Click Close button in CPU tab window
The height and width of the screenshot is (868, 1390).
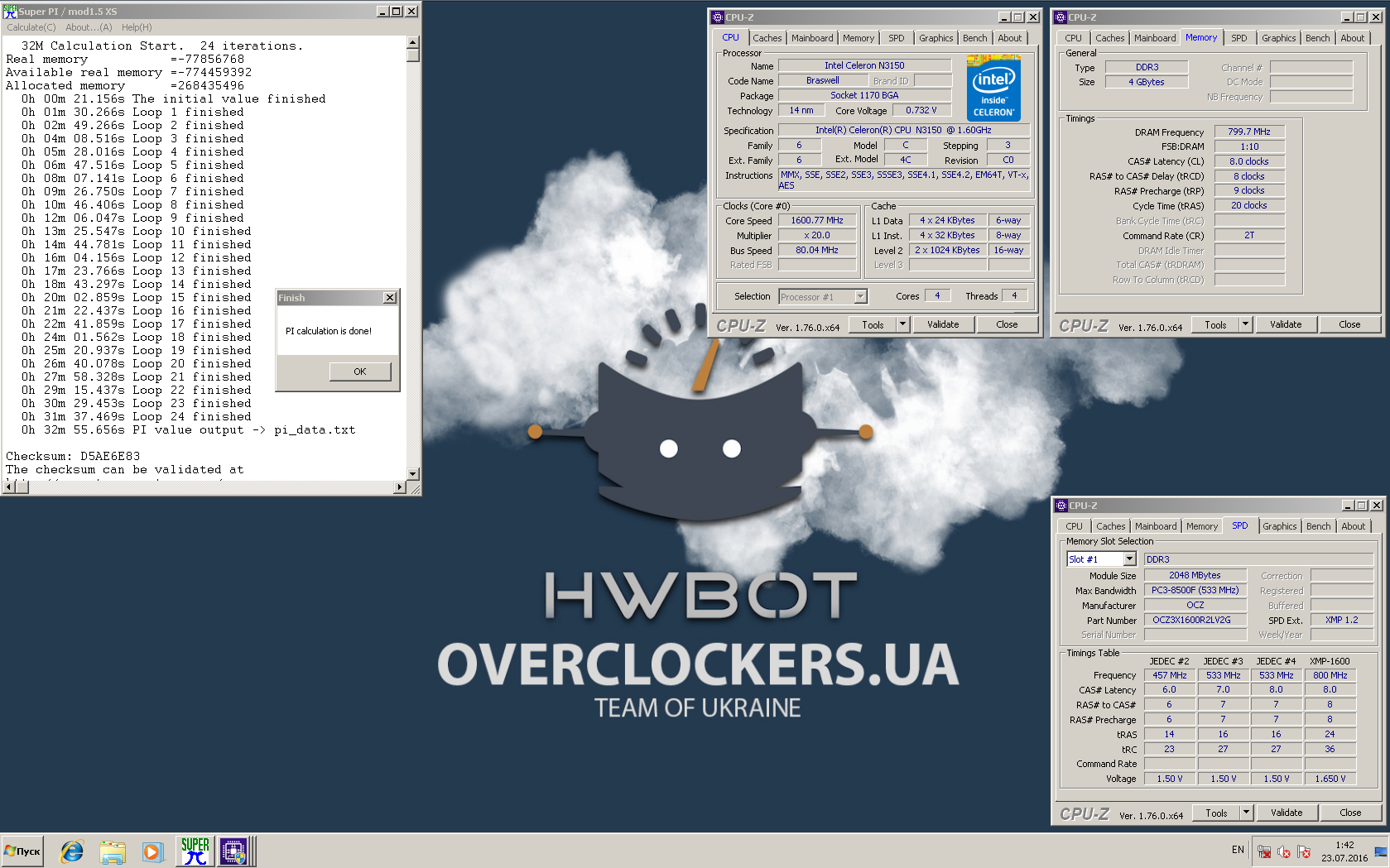(1007, 324)
